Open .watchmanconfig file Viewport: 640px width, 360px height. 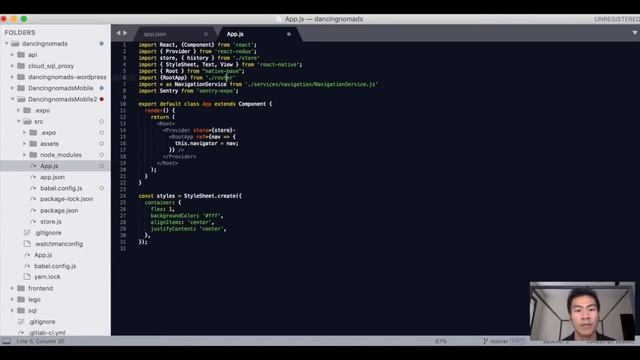(58, 244)
